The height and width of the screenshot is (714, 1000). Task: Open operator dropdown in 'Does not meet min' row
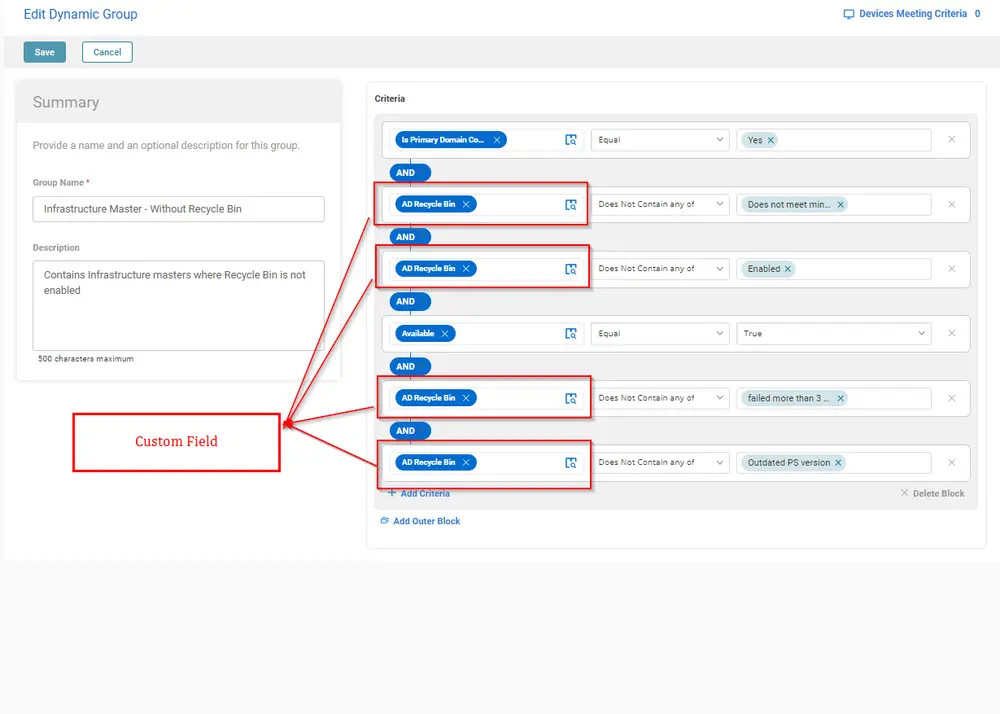click(x=660, y=204)
